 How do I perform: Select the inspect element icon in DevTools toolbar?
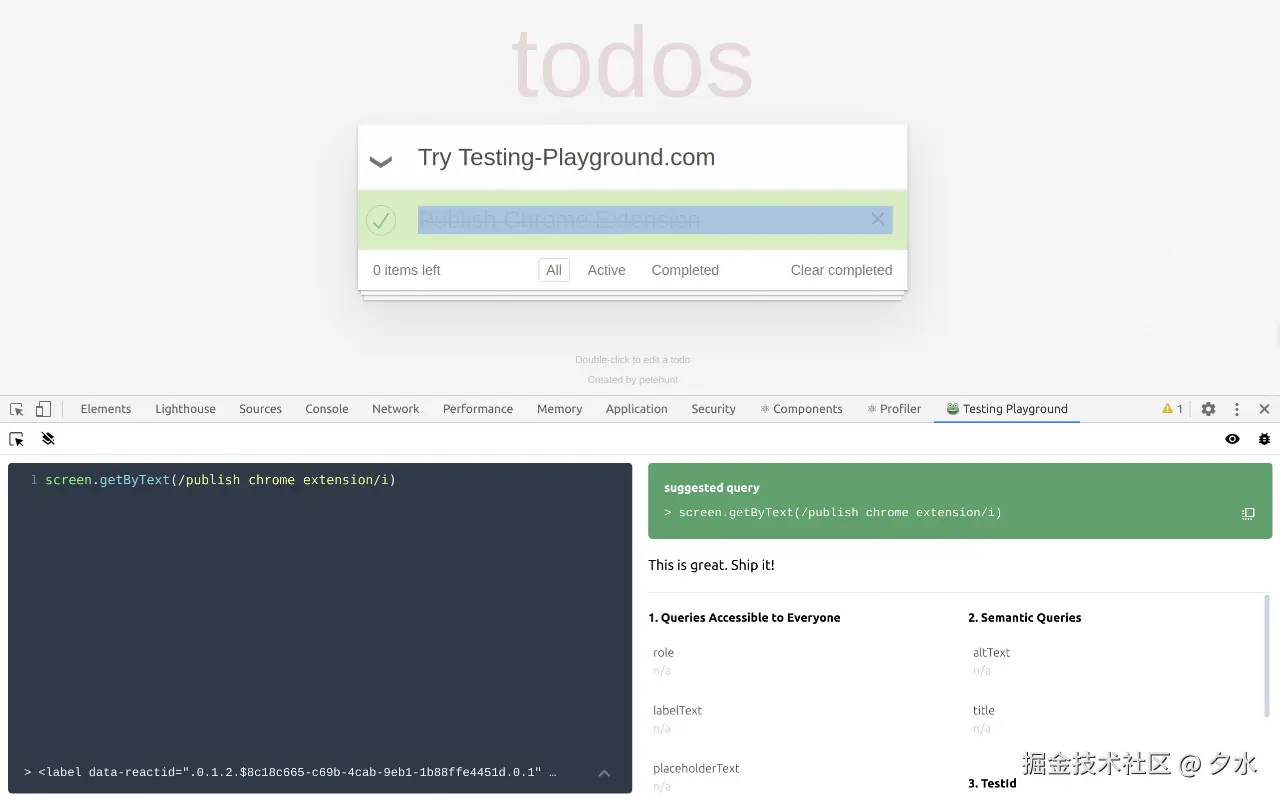point(15,409)
